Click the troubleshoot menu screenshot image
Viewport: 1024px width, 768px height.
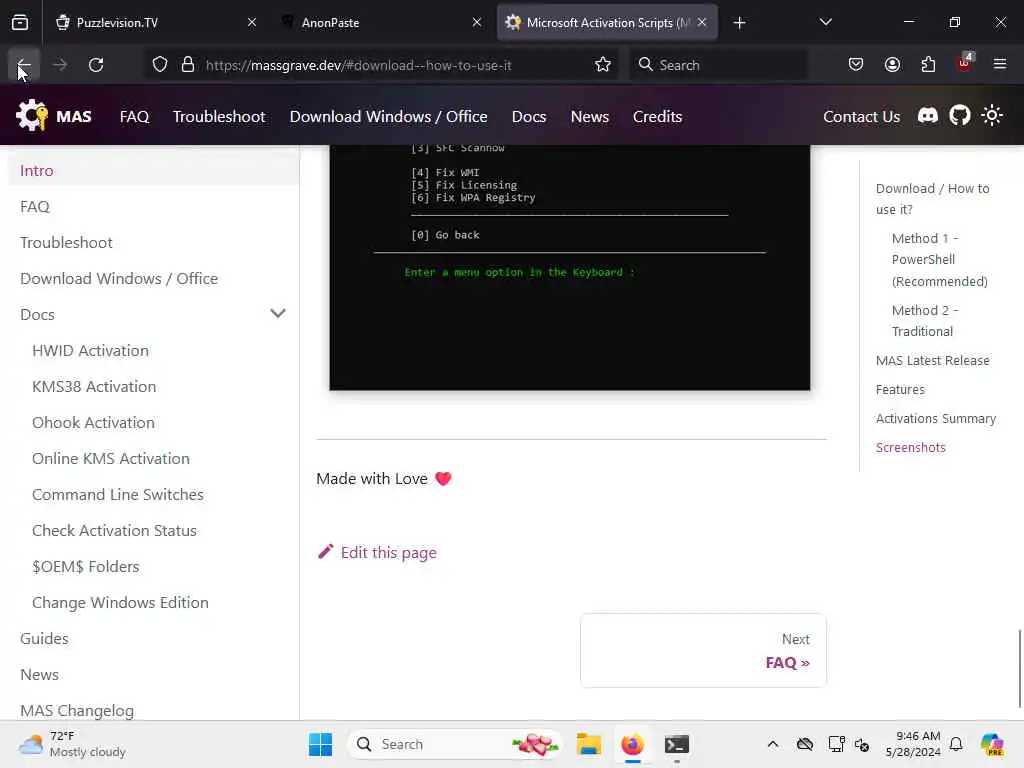click(x=569, y=268)
